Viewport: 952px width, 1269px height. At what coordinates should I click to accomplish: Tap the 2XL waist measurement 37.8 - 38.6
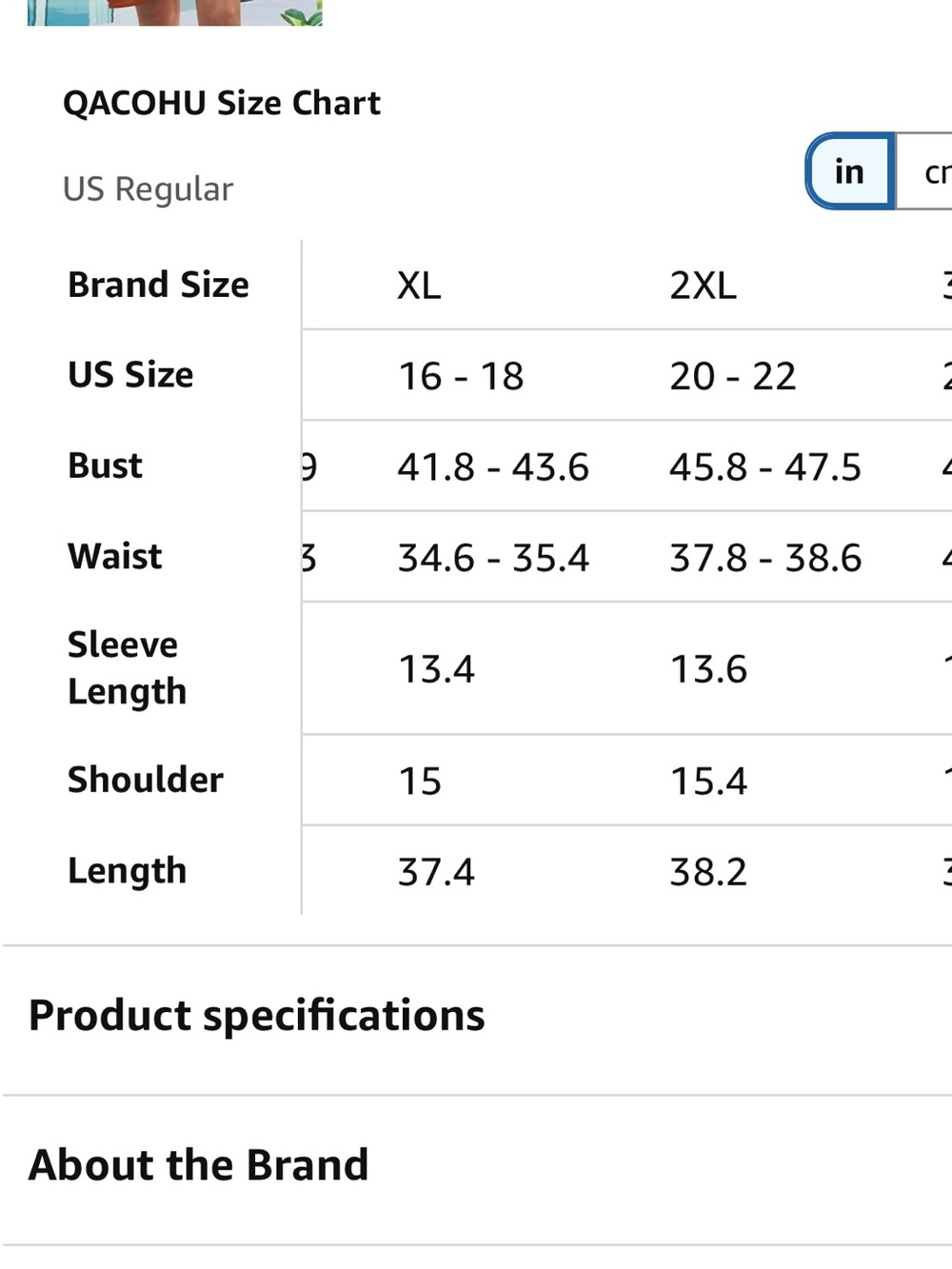tap(765, 558)
